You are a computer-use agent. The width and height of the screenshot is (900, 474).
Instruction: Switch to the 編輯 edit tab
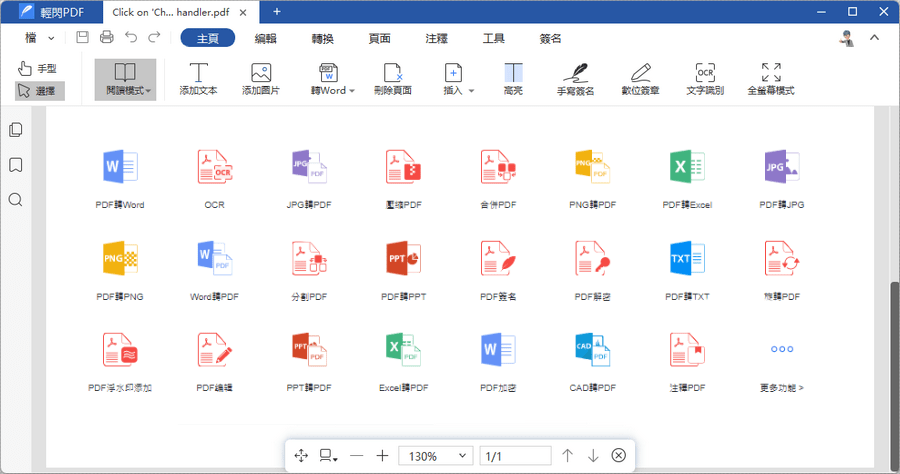click(265, 38)
